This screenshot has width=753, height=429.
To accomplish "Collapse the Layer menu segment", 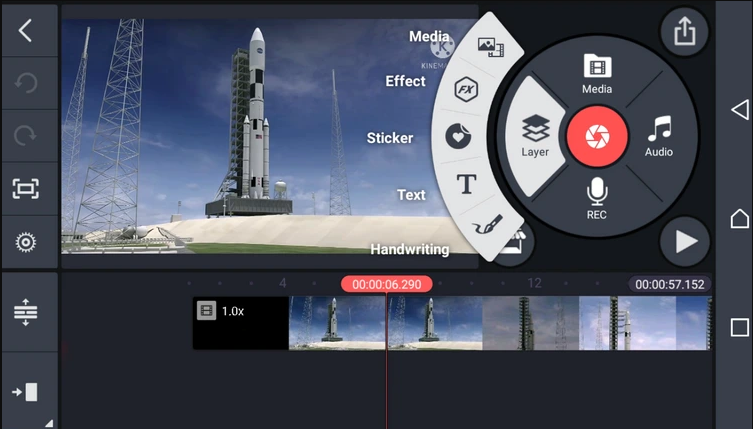I will [x=535, y=136].
